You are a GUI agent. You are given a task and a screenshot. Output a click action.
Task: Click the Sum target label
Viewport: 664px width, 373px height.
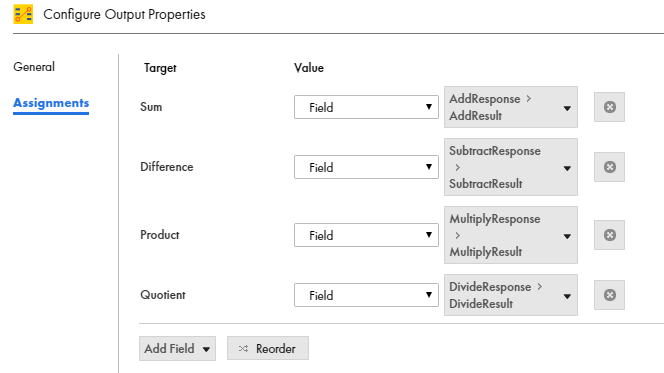coord(151,107)
